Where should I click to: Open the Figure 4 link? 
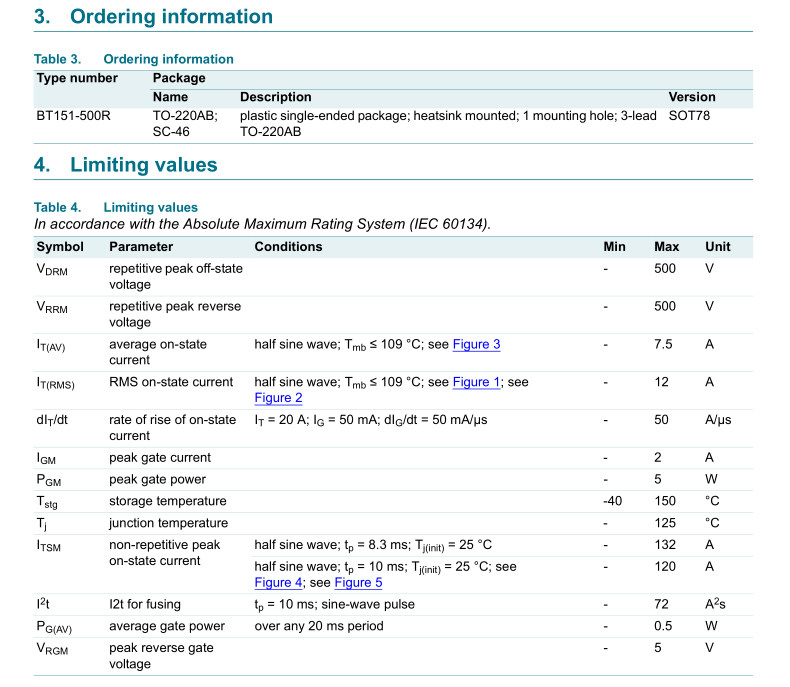278,583
